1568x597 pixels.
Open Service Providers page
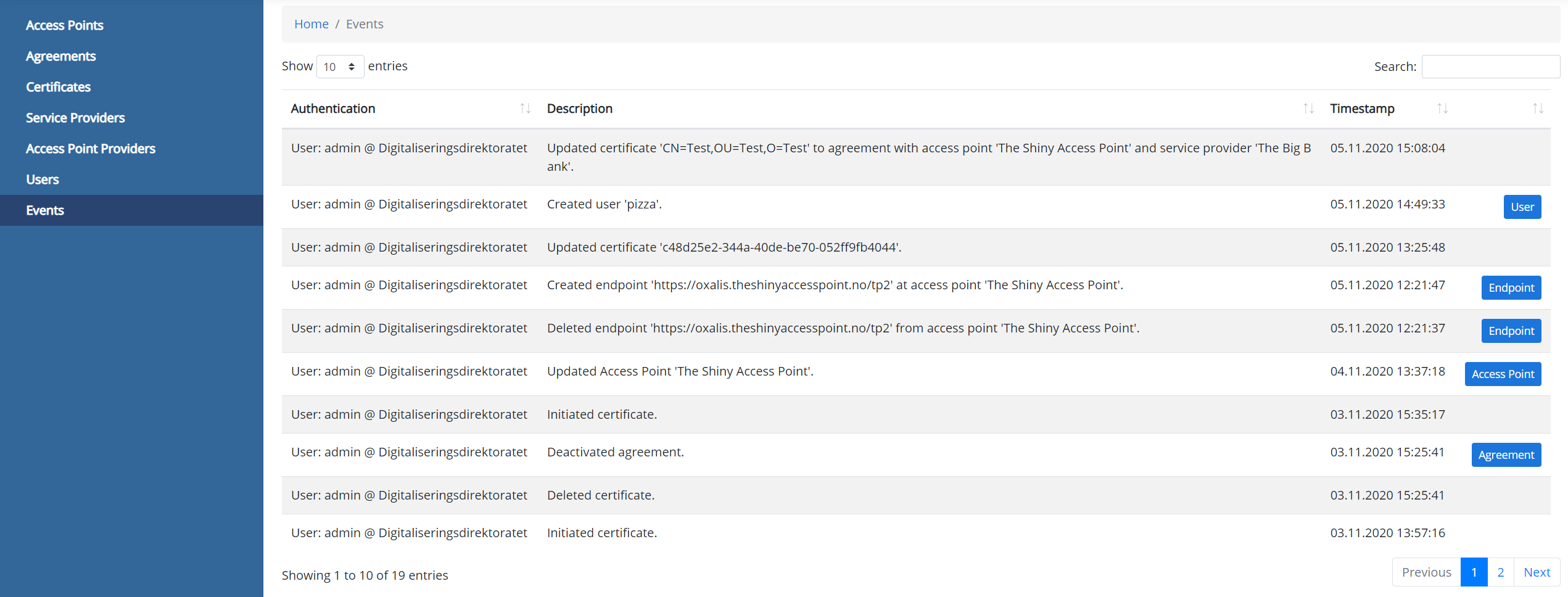coord(75,118)
